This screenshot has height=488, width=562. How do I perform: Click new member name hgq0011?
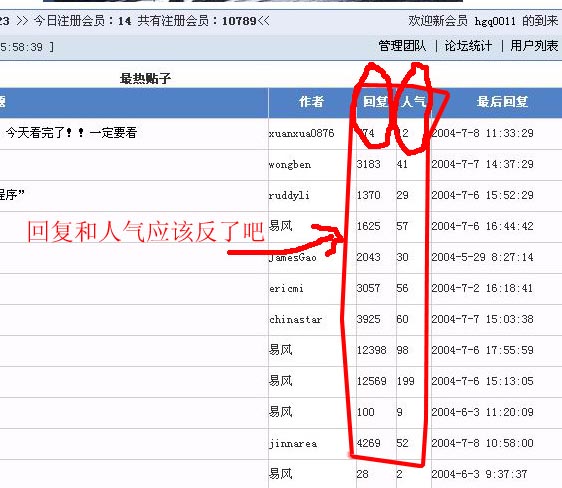[x=495, y=21]
